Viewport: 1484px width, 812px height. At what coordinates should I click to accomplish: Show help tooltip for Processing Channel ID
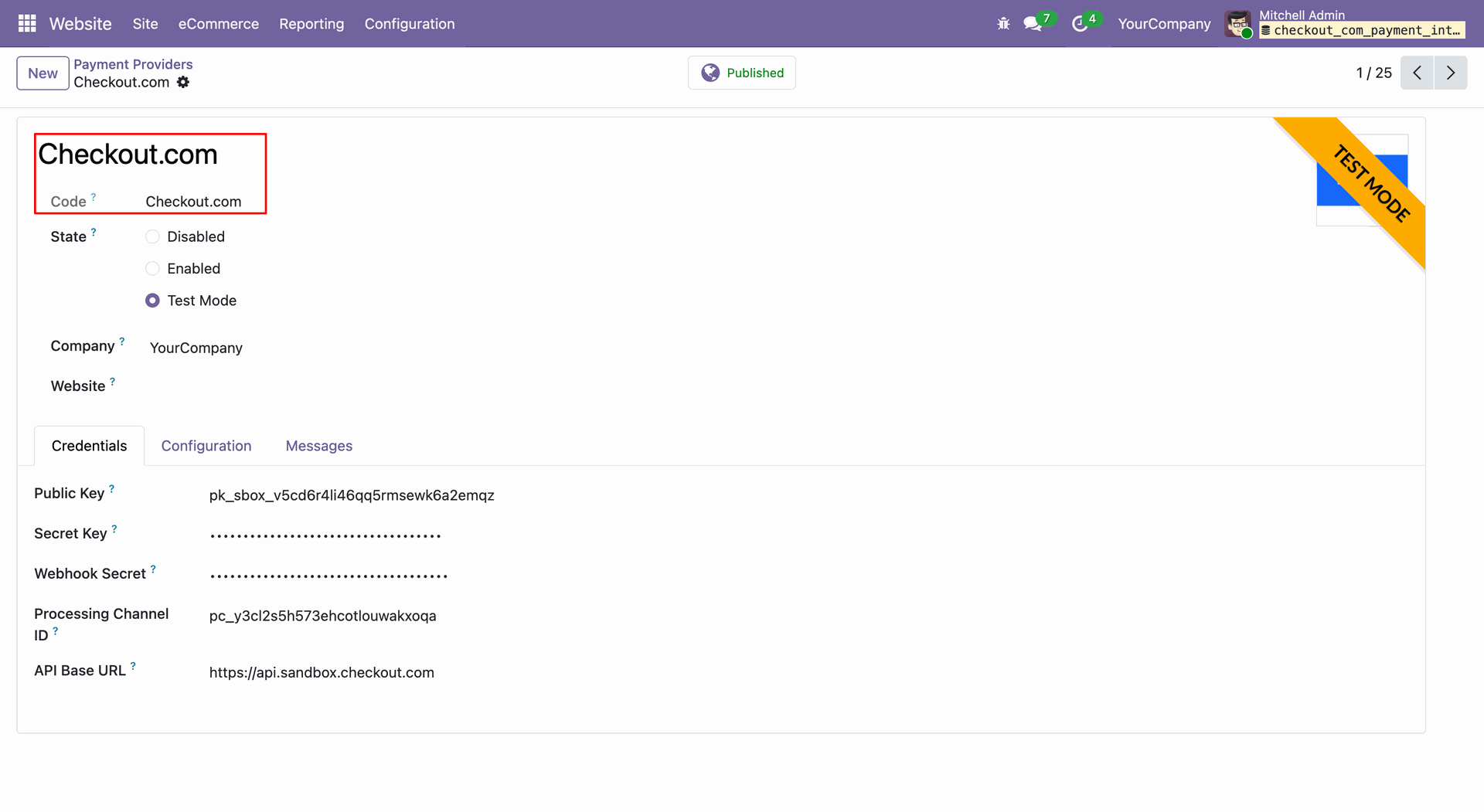coord(56,630)
